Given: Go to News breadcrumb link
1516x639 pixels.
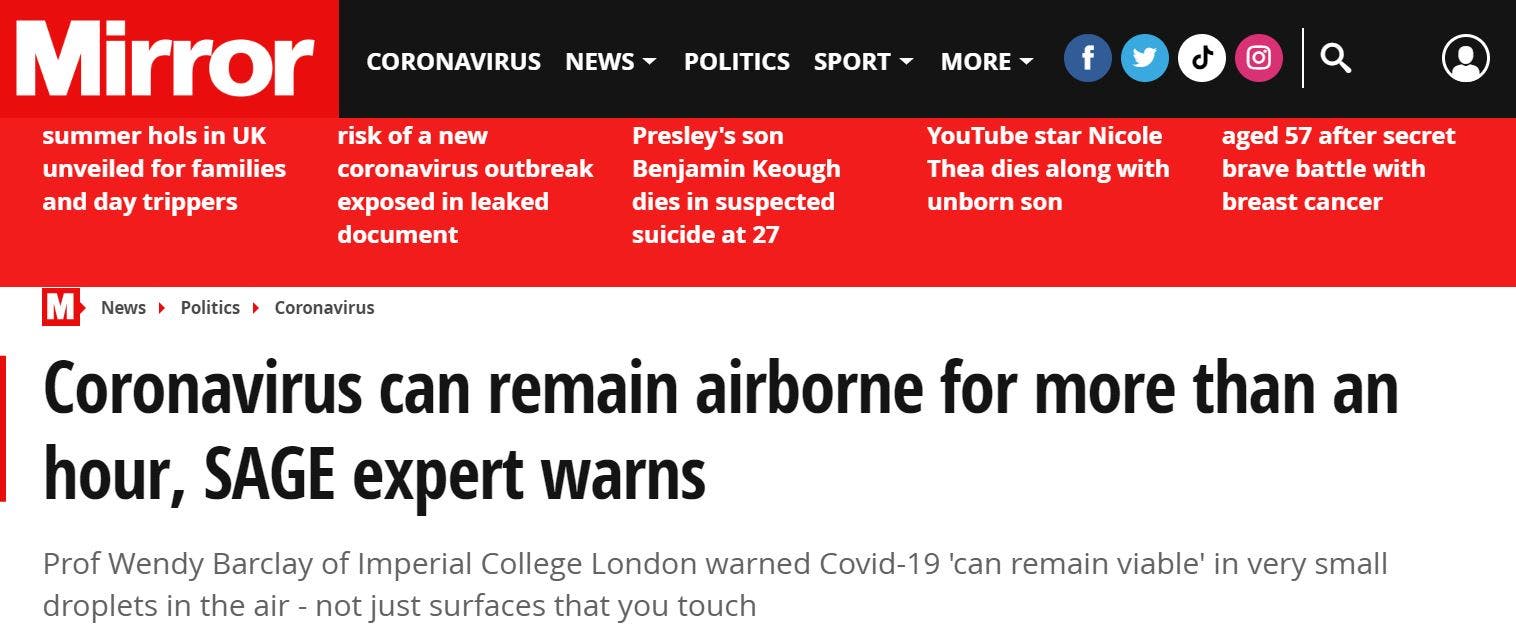Looking at the screenshot, I should coord(123,308).
